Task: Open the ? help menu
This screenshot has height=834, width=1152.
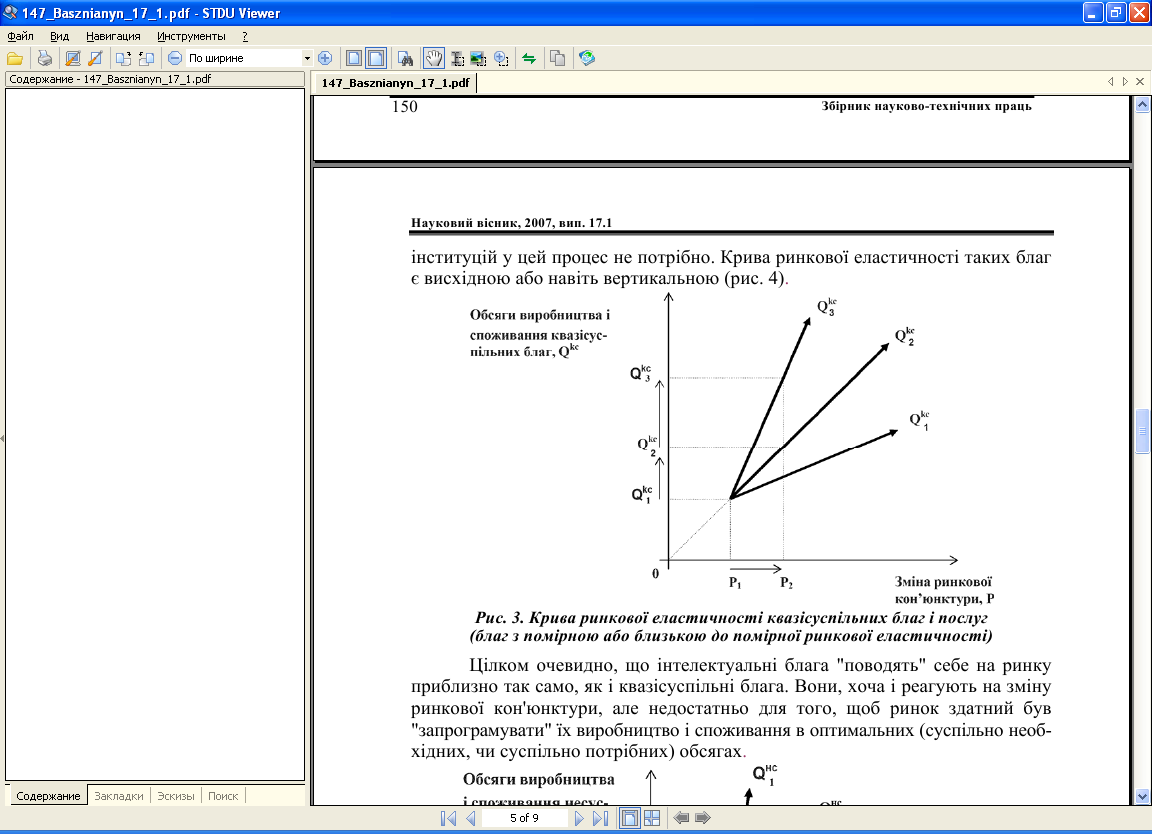Action: [245, 36]
